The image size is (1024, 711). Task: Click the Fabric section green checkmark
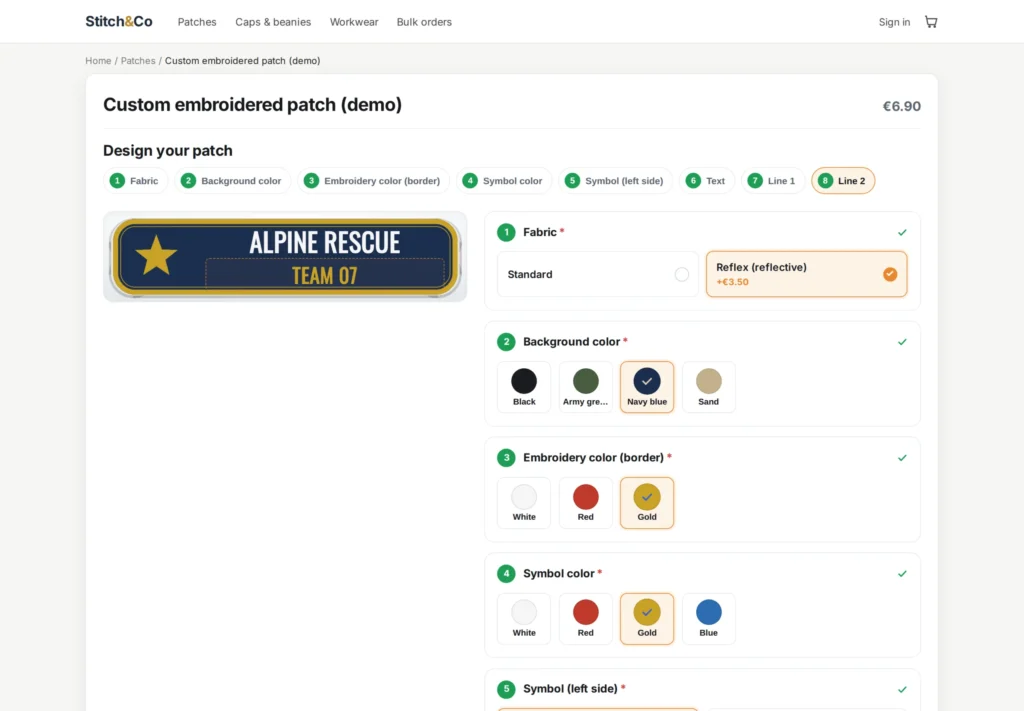pos(902,232)
